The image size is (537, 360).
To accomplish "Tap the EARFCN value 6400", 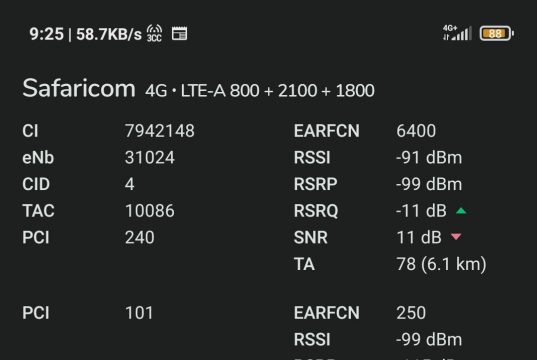I will pyautogui.click(x=416, y=131).
